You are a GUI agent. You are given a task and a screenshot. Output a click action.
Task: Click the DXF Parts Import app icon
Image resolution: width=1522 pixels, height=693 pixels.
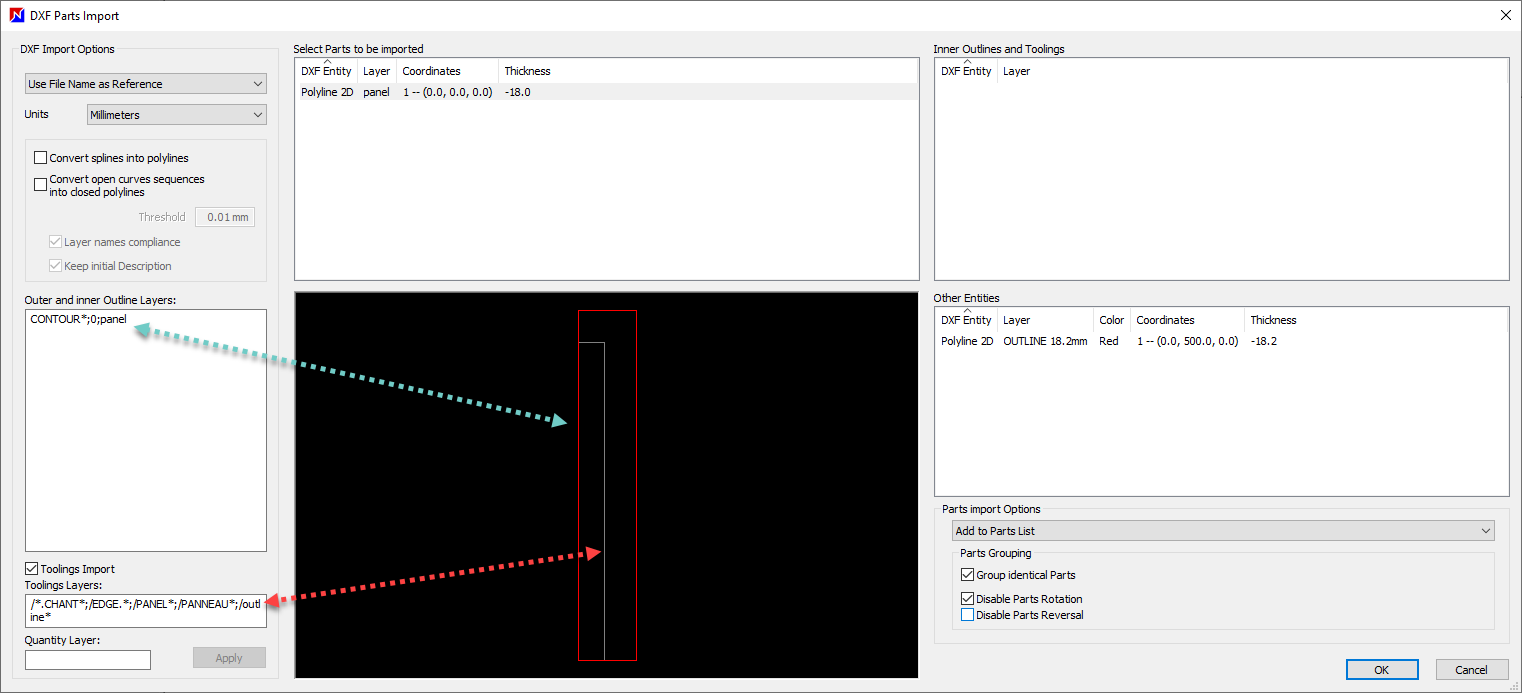(17, 15)
